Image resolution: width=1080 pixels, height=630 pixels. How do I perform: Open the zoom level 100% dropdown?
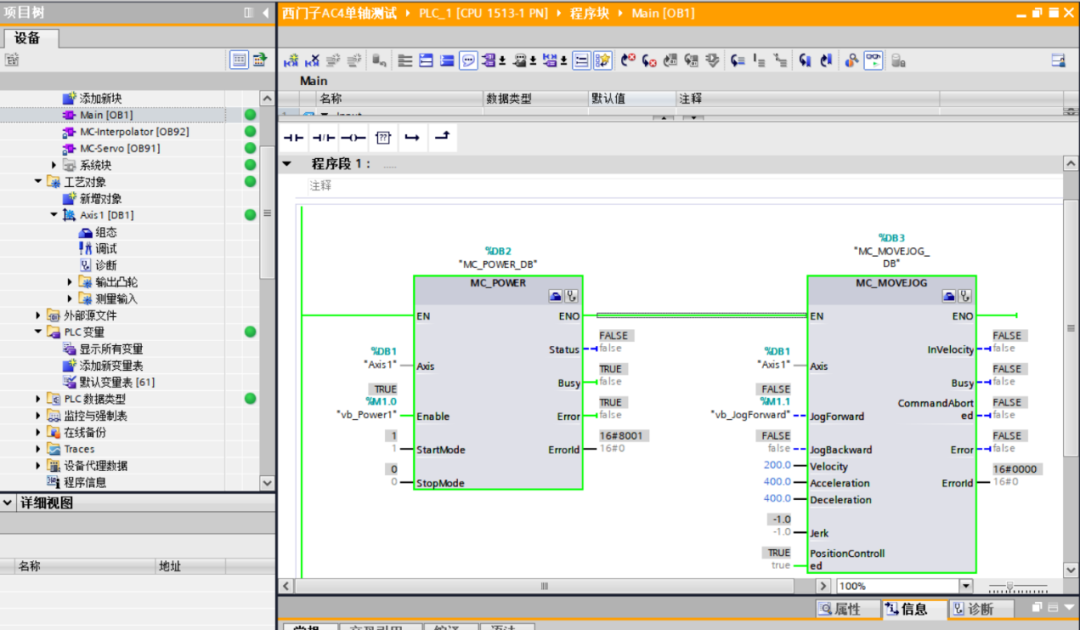coord(965,586)
